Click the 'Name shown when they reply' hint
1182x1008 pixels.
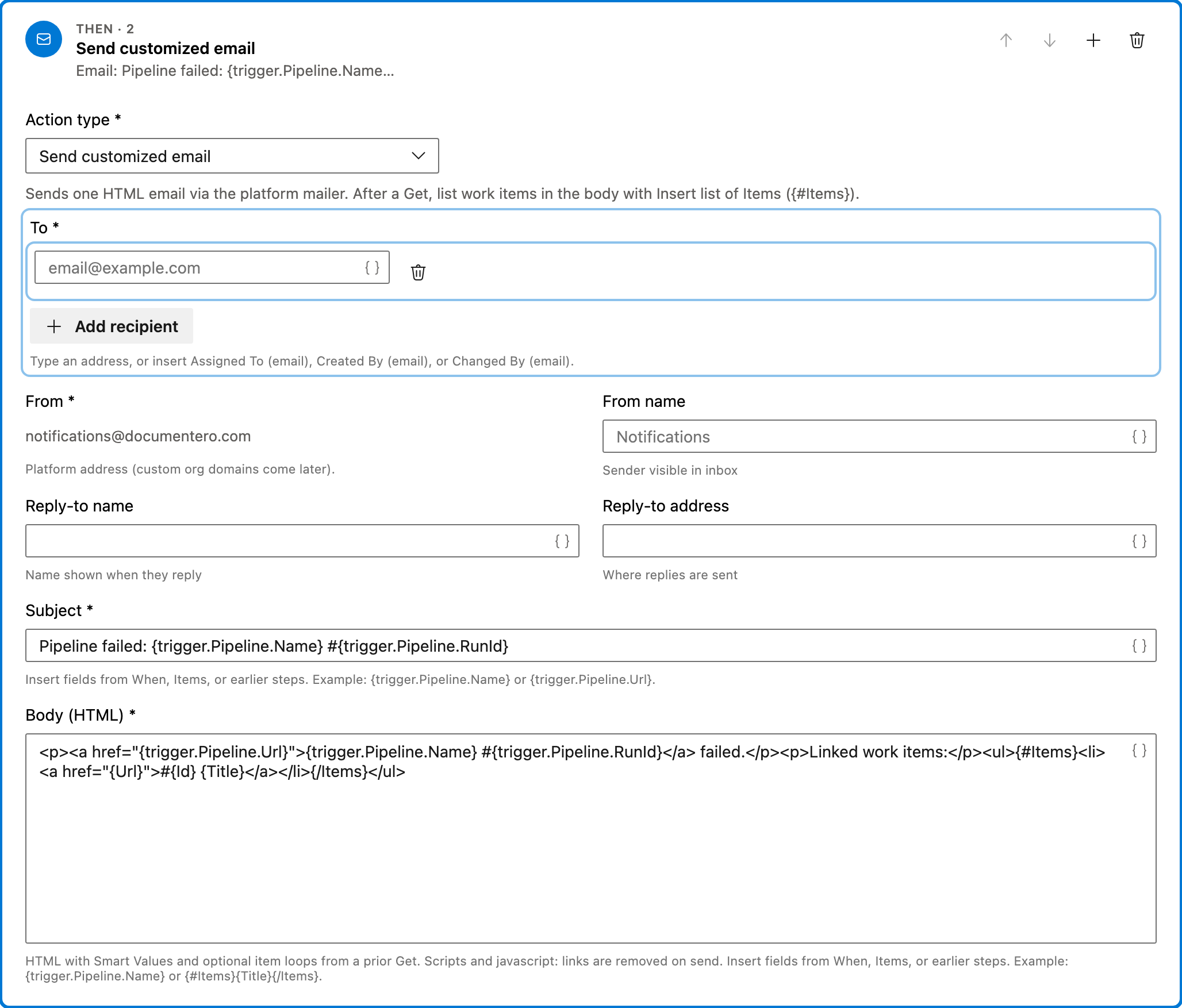point(113,575)
